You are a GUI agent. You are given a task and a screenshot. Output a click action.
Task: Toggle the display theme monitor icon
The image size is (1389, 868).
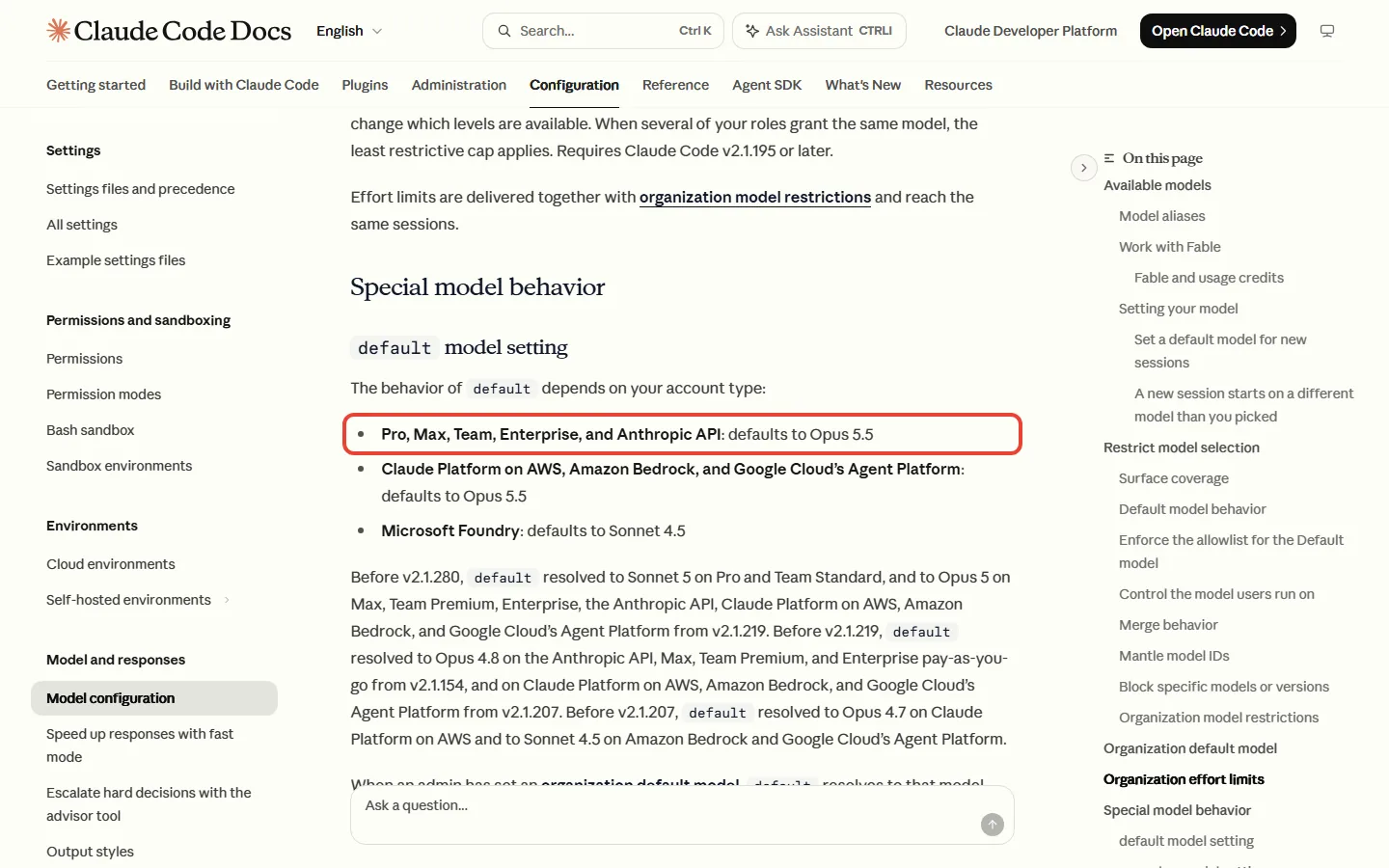(1327, 31)
